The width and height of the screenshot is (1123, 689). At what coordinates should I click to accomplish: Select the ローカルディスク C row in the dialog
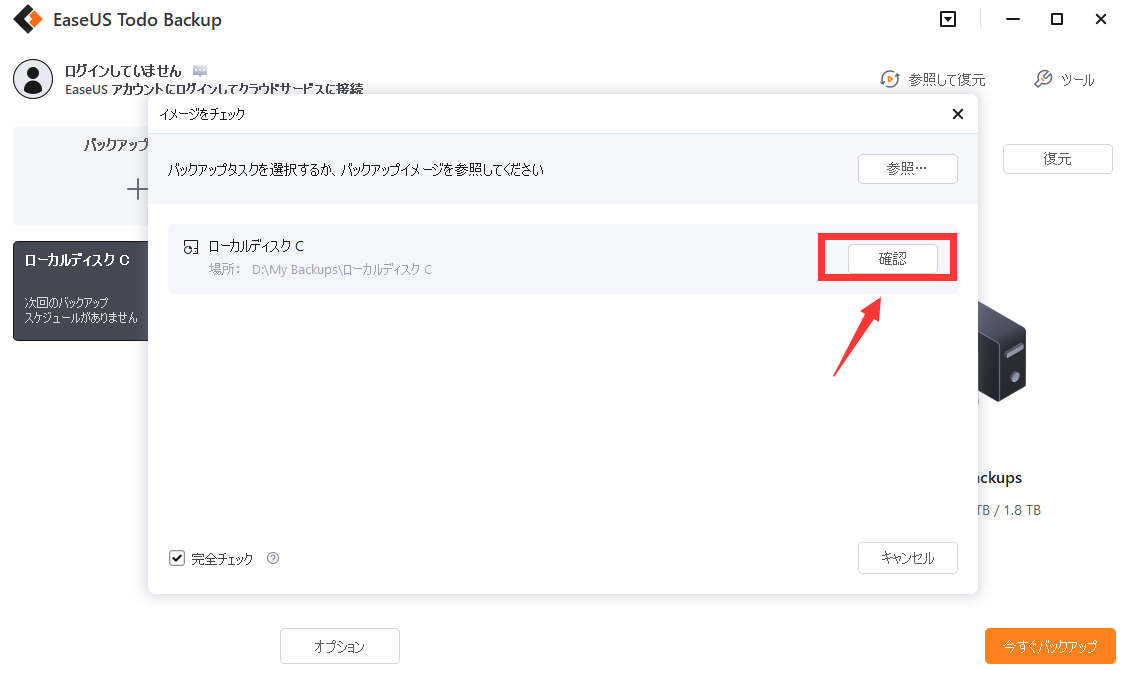500,258
